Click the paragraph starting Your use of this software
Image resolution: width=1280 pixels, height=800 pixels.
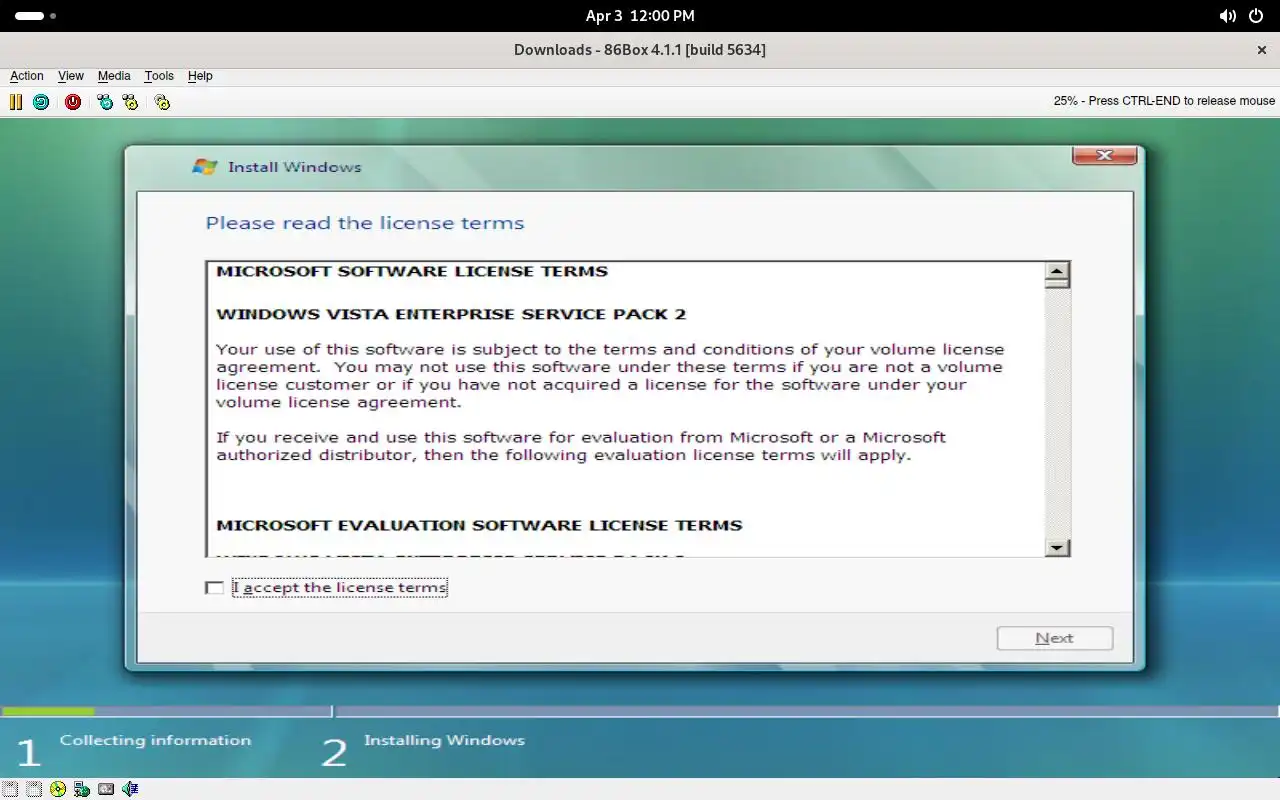point(610,376)
